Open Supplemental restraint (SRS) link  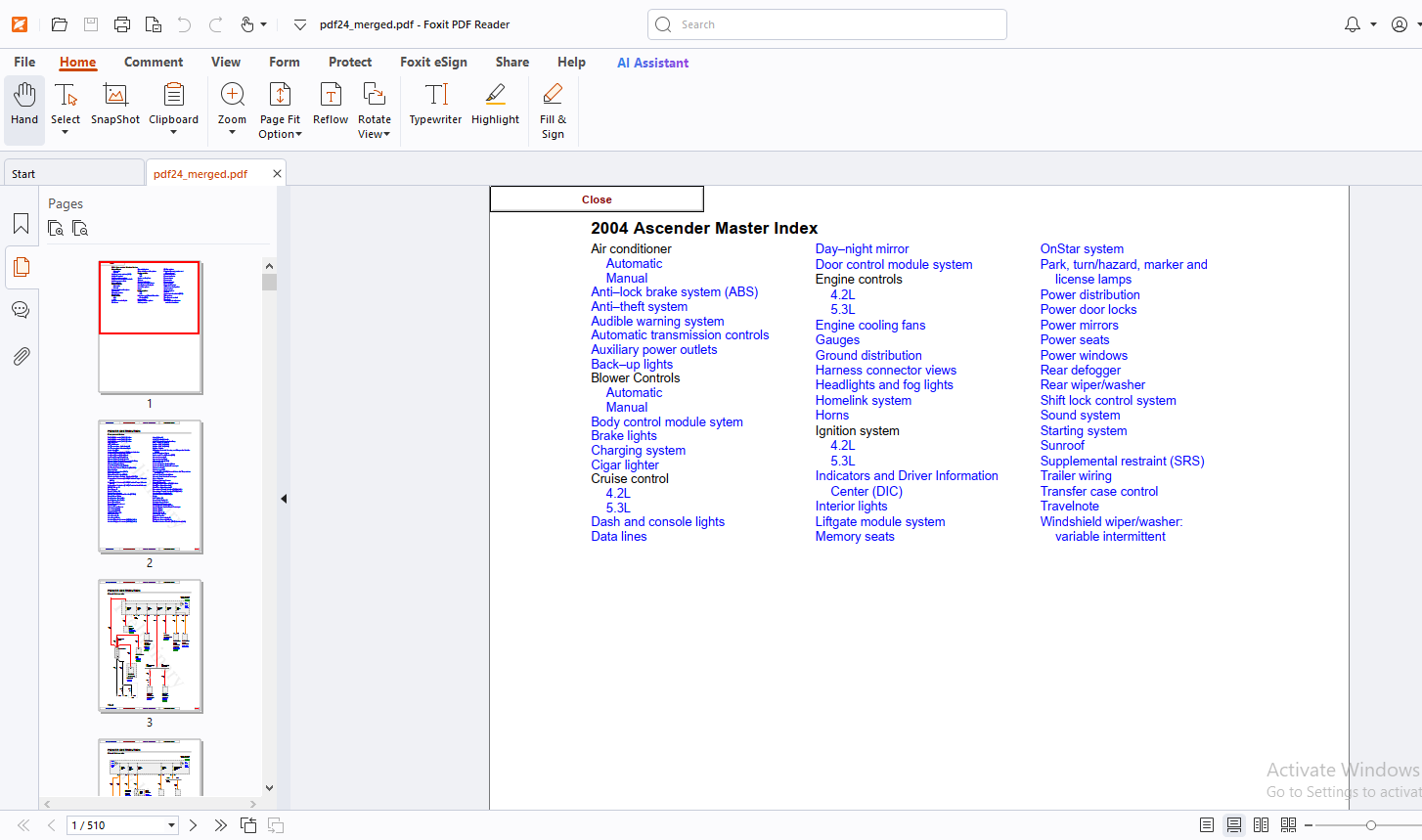[1122, 461]
